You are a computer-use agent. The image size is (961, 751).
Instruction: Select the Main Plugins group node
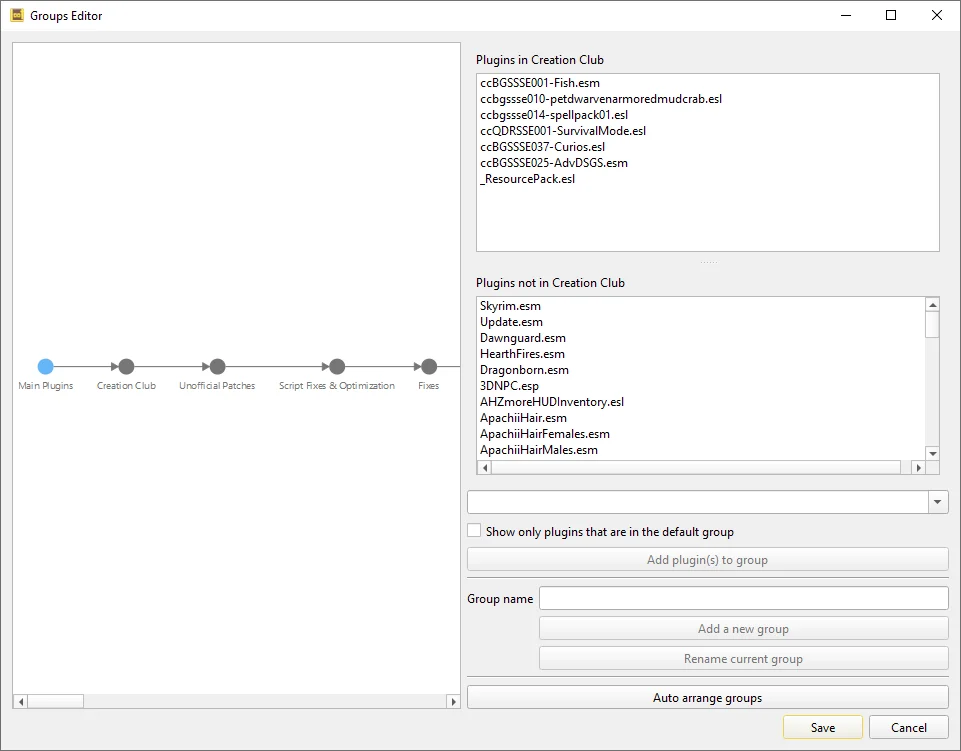[45, 367]
